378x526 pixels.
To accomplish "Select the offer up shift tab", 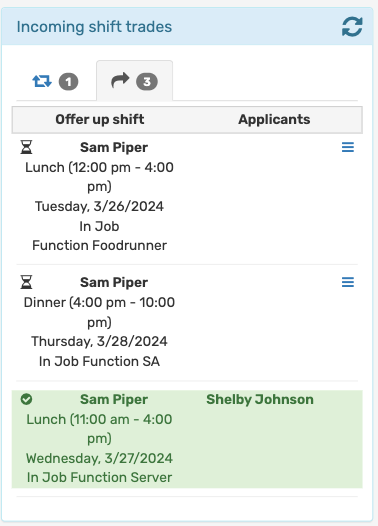I will click(134, 81).
